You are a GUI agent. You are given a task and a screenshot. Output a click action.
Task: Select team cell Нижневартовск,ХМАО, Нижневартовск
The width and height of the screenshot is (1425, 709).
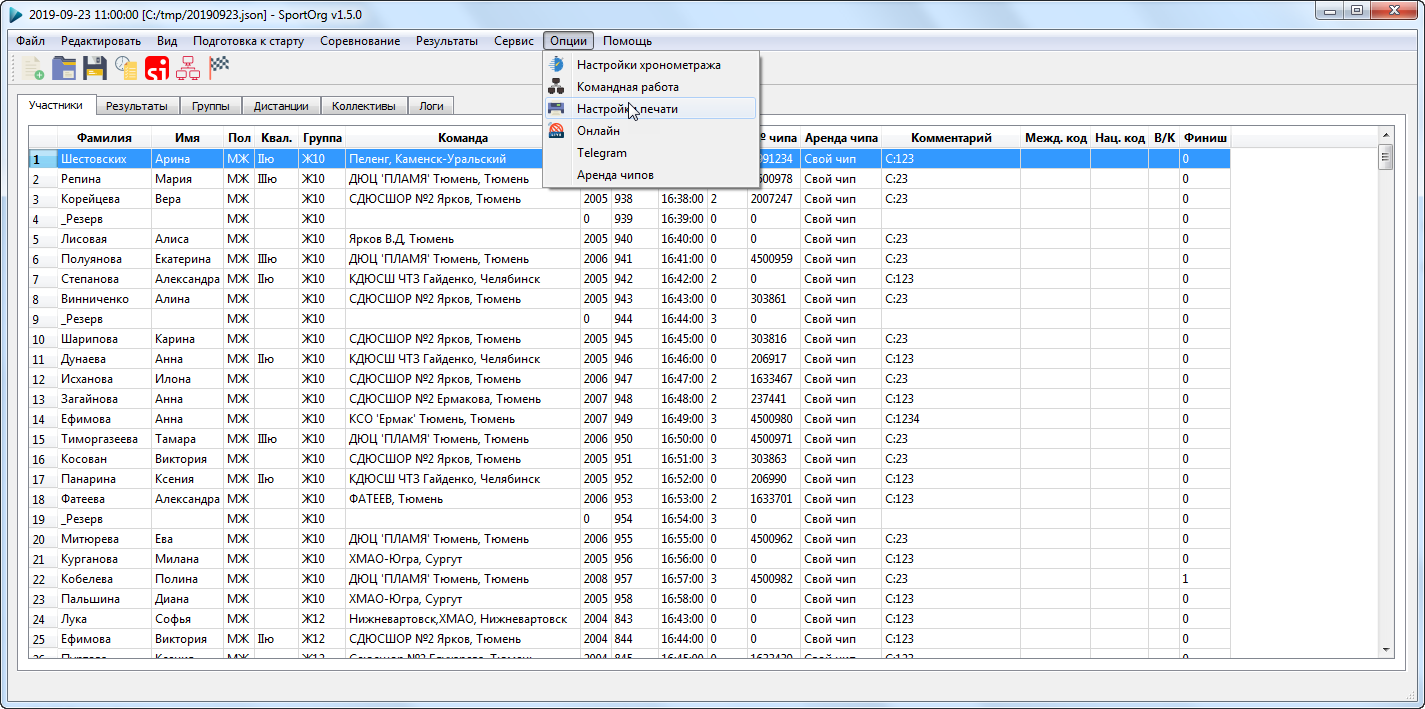[462, 619]
